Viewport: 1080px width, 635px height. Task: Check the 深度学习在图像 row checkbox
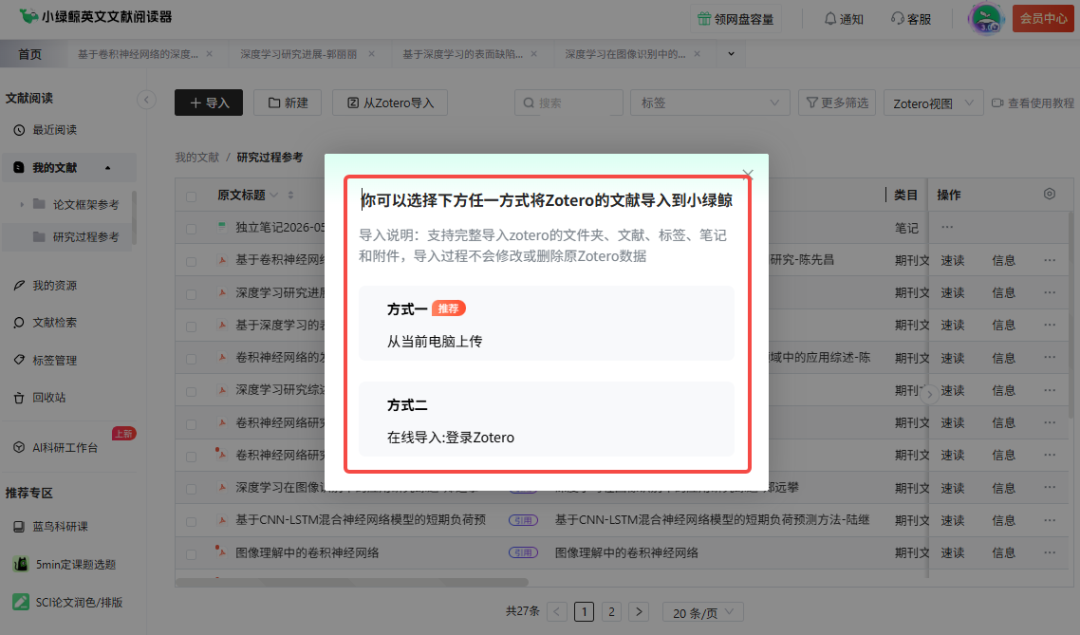191,489
